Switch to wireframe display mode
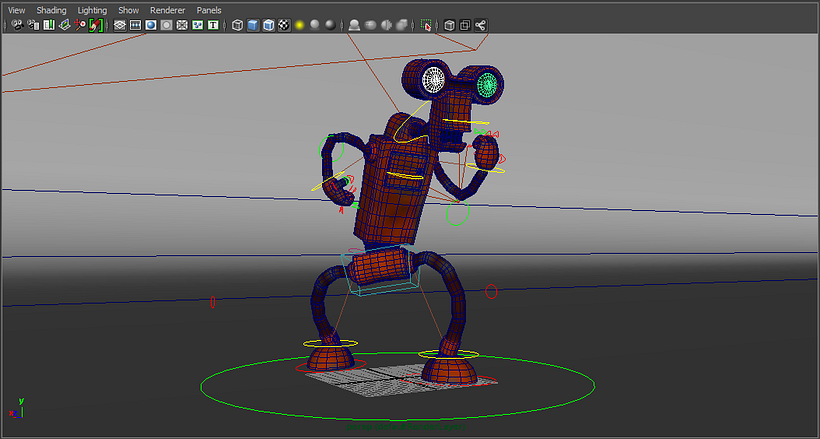820x439 pixels. [x=237, y=25]
